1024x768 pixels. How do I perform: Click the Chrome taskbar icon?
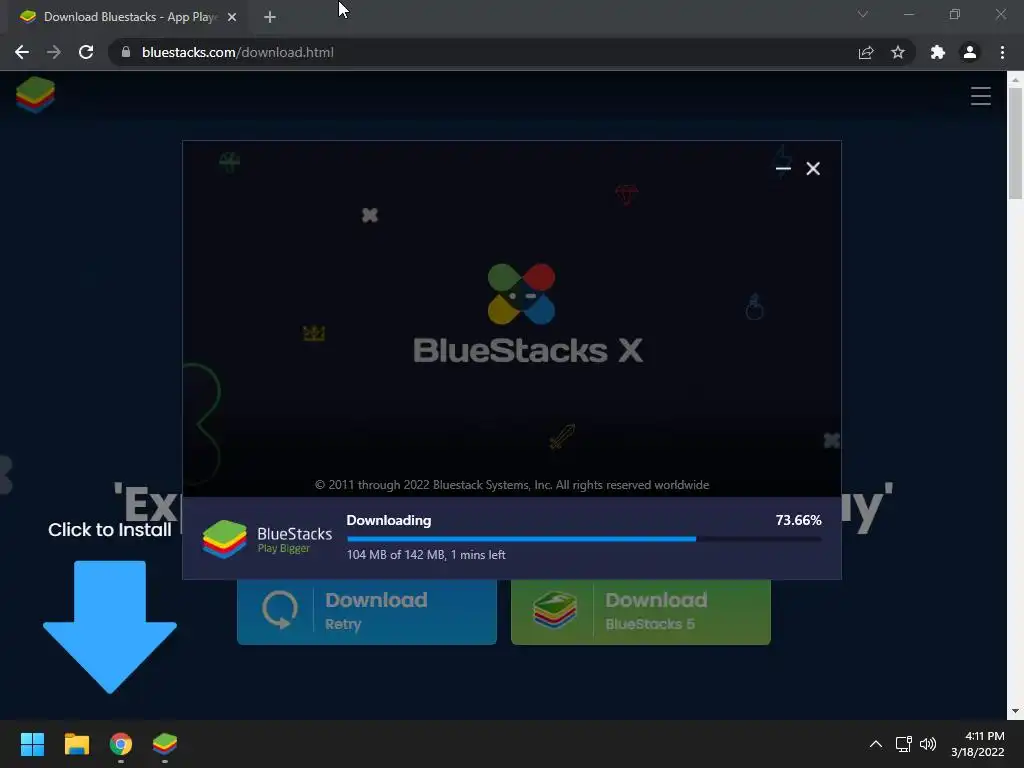121,744
